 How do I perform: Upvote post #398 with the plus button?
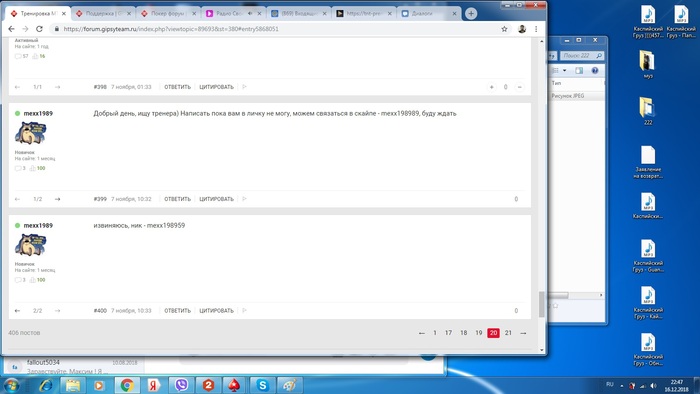(x=492, y=87)
